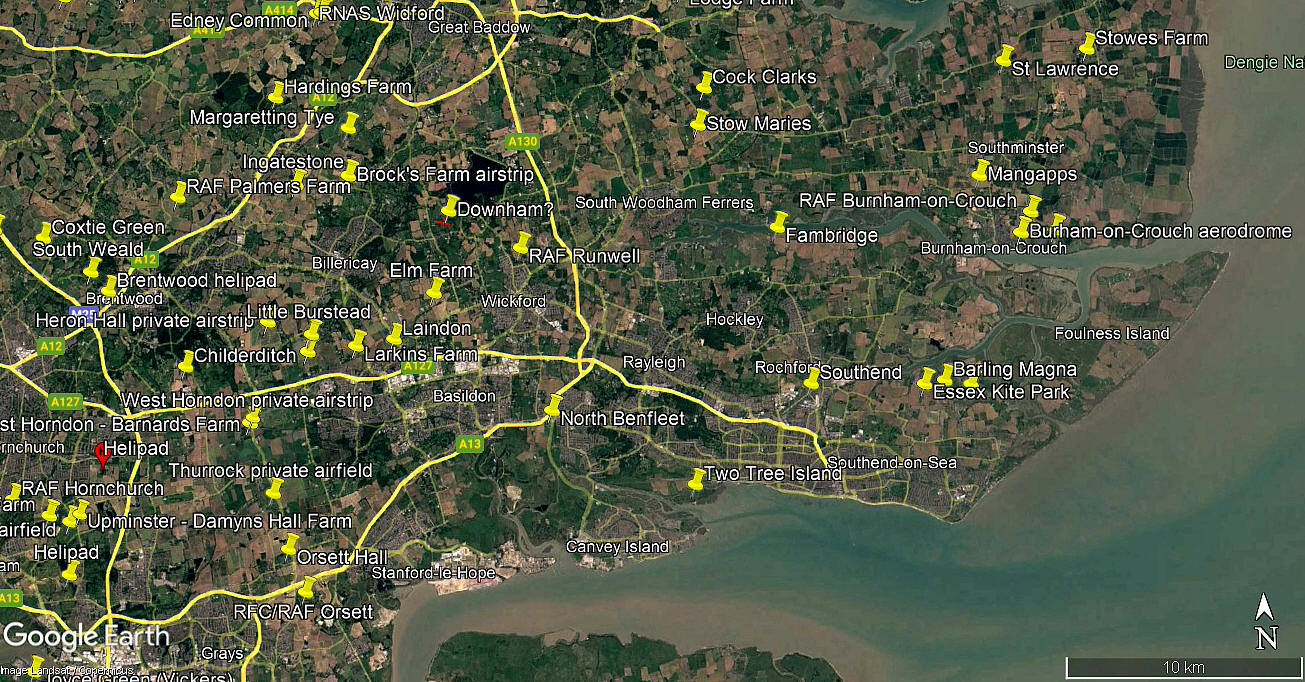The image size is (1305, 682).
Task: Click the St Lawrence yellow pin
Action: (x=1005, y=56)
